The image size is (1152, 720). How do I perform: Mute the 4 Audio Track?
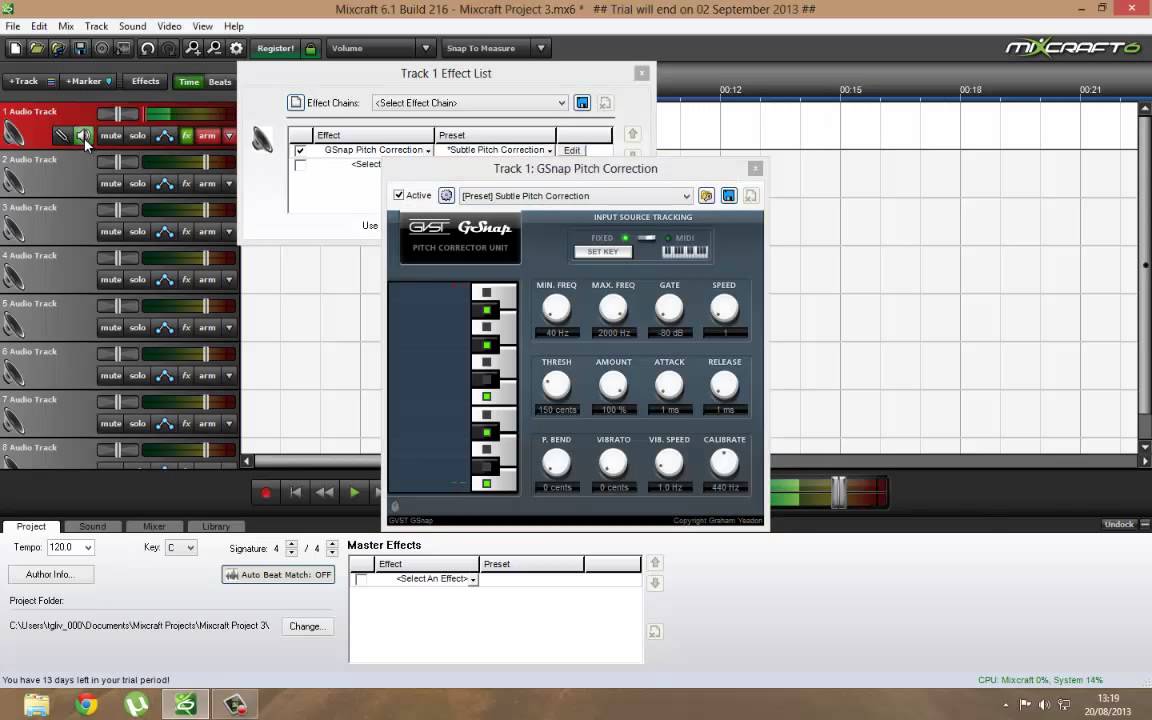[x=111, y=280]
